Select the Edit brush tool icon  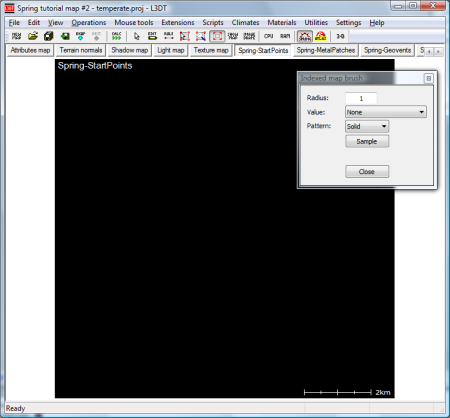[152, 36]
